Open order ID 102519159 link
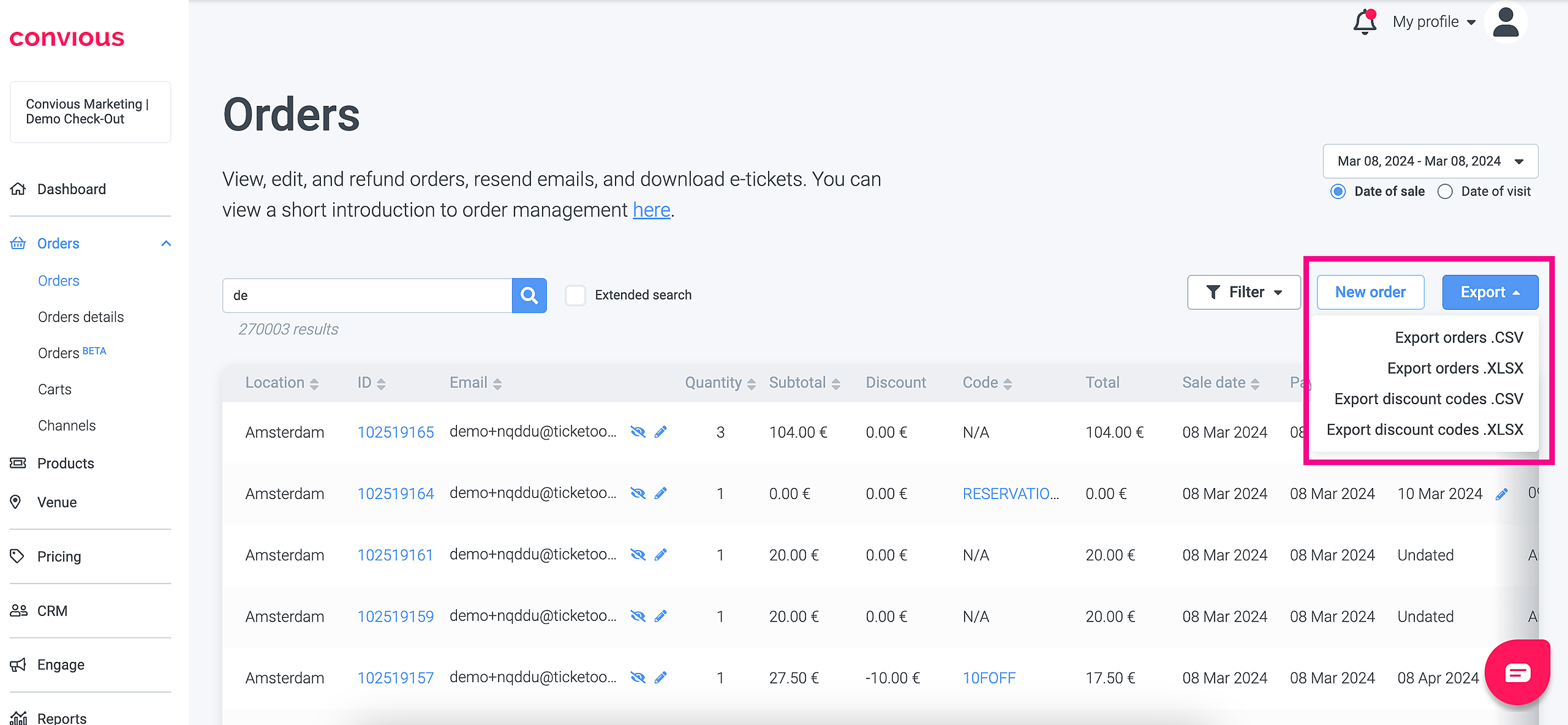 pyautogui.click(x=395, y=617)
